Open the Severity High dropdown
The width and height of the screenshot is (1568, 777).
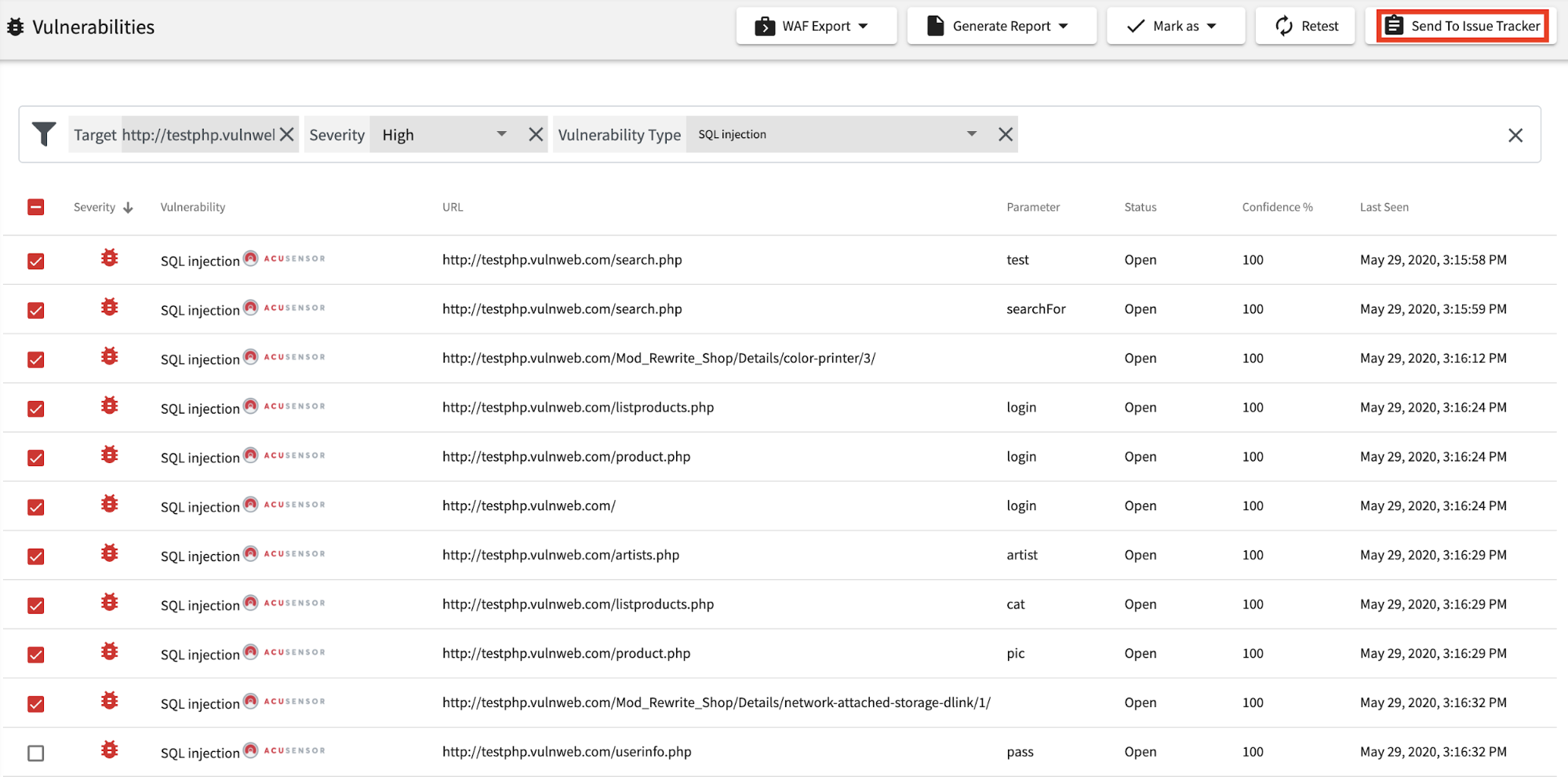(445, 134)
